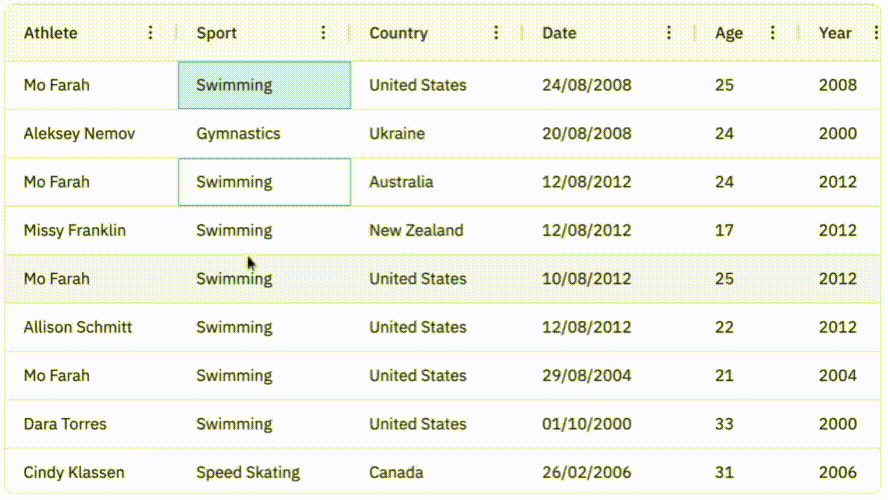
Task: Select the Dara Torres athlete cell
Action: click(92, 424)
